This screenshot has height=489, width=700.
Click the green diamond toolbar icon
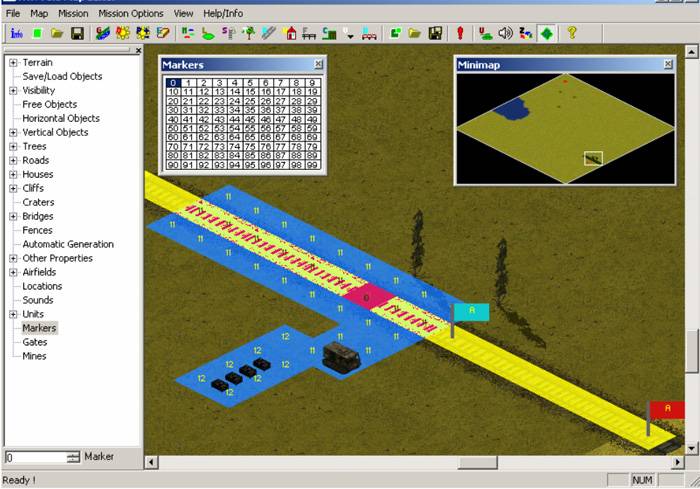tap(546, 33)
